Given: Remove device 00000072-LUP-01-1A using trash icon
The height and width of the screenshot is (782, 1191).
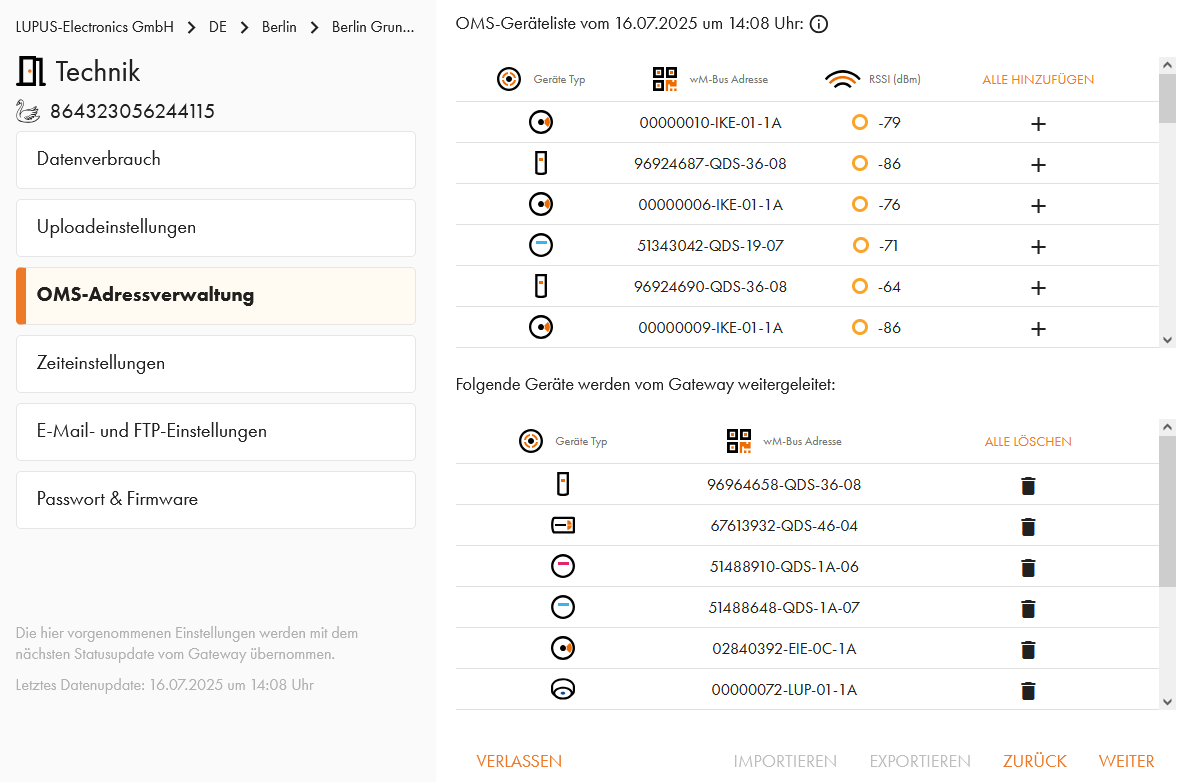Looking at the screenshot, I should [x=1028, y=691].
